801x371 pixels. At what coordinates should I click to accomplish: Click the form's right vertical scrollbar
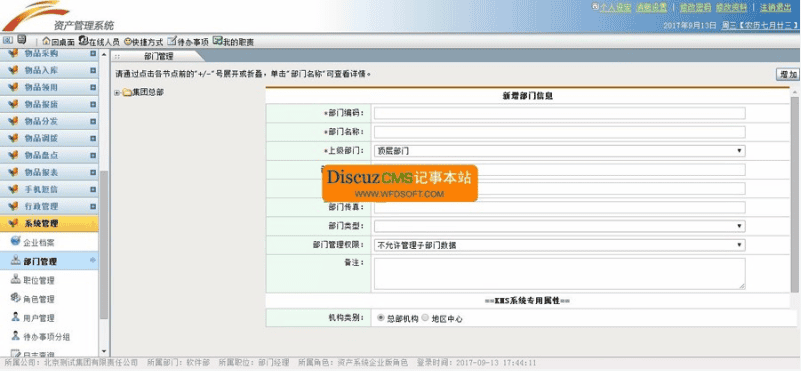point(794,194)
